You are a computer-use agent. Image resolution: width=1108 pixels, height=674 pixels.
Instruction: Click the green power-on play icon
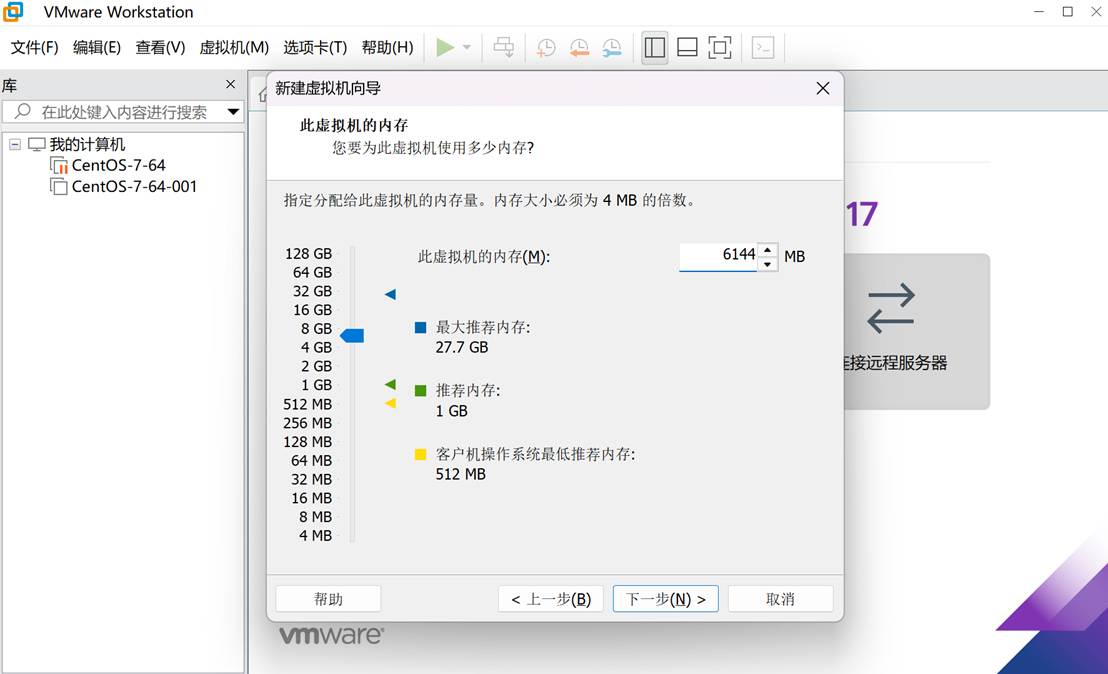point(444,48)
